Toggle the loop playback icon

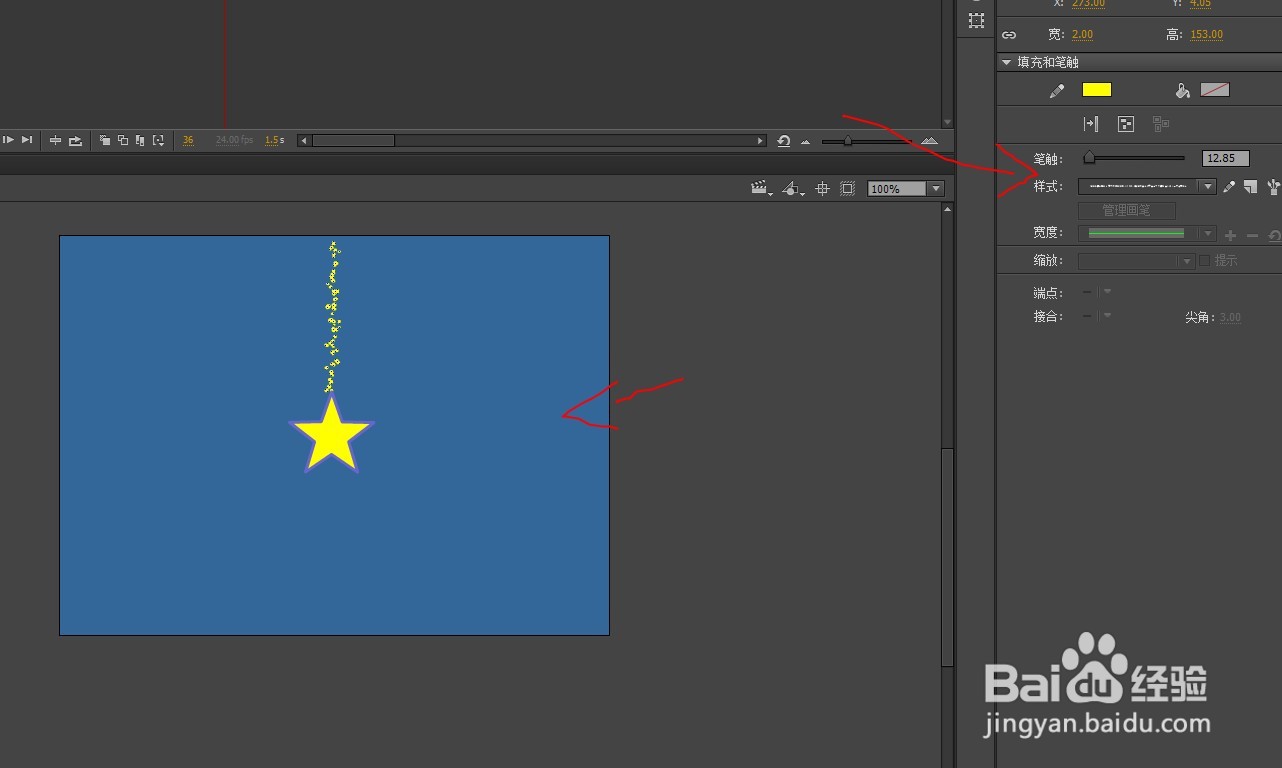[75, 141]
